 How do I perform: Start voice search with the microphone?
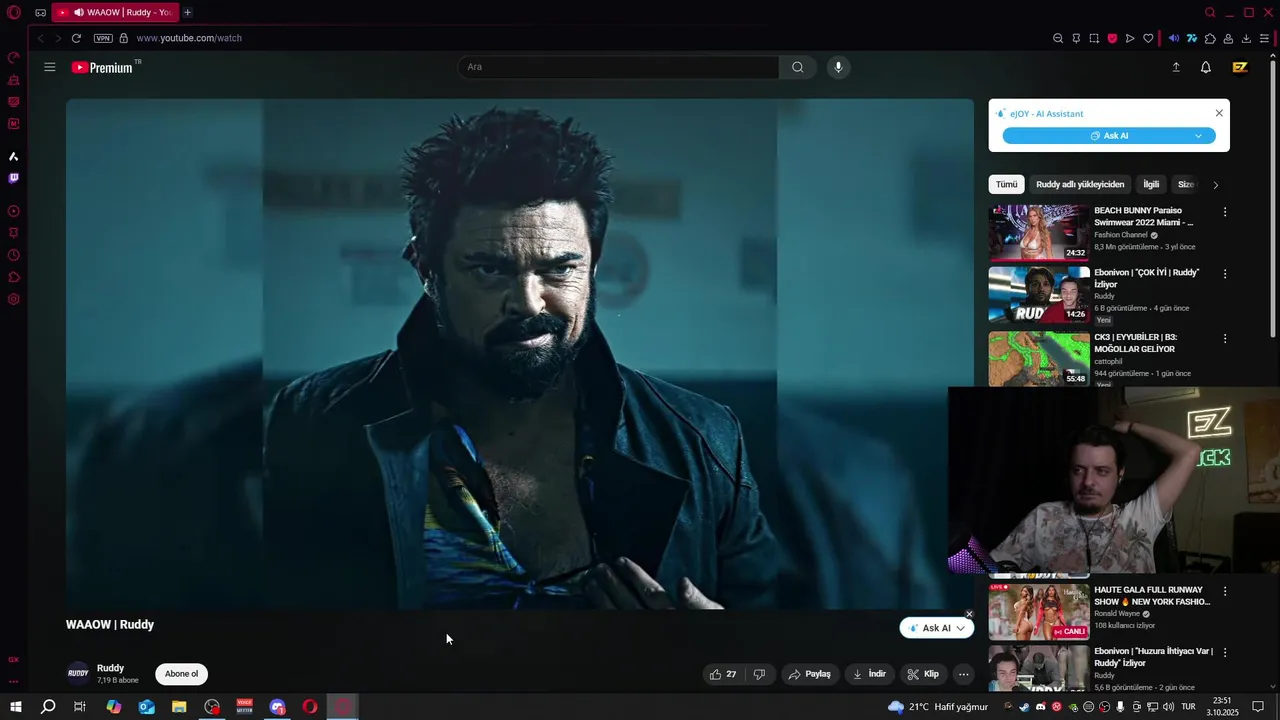point(838,67)
